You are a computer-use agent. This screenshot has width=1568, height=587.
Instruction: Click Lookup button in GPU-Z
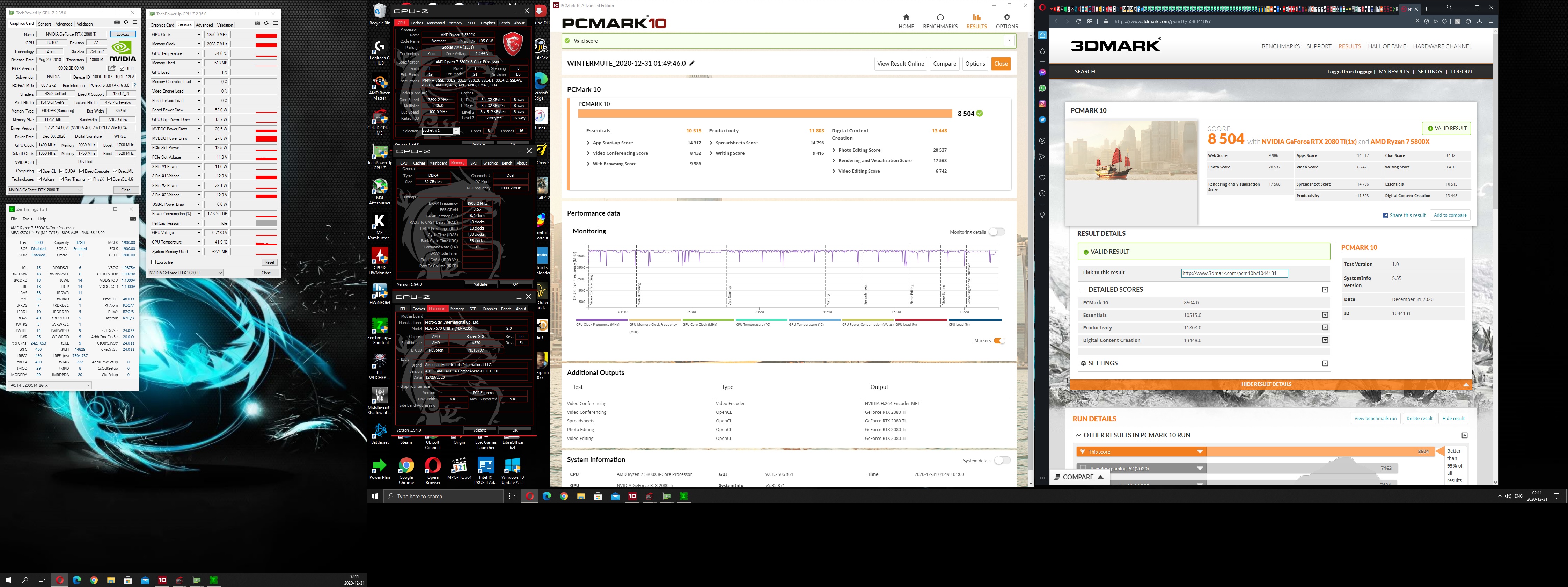123,34
